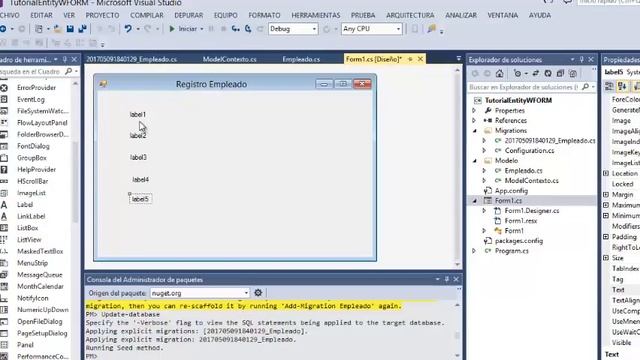Close the Explorador de soluciones panel
Screen dimensions: 640x360
tap(591, 60)
